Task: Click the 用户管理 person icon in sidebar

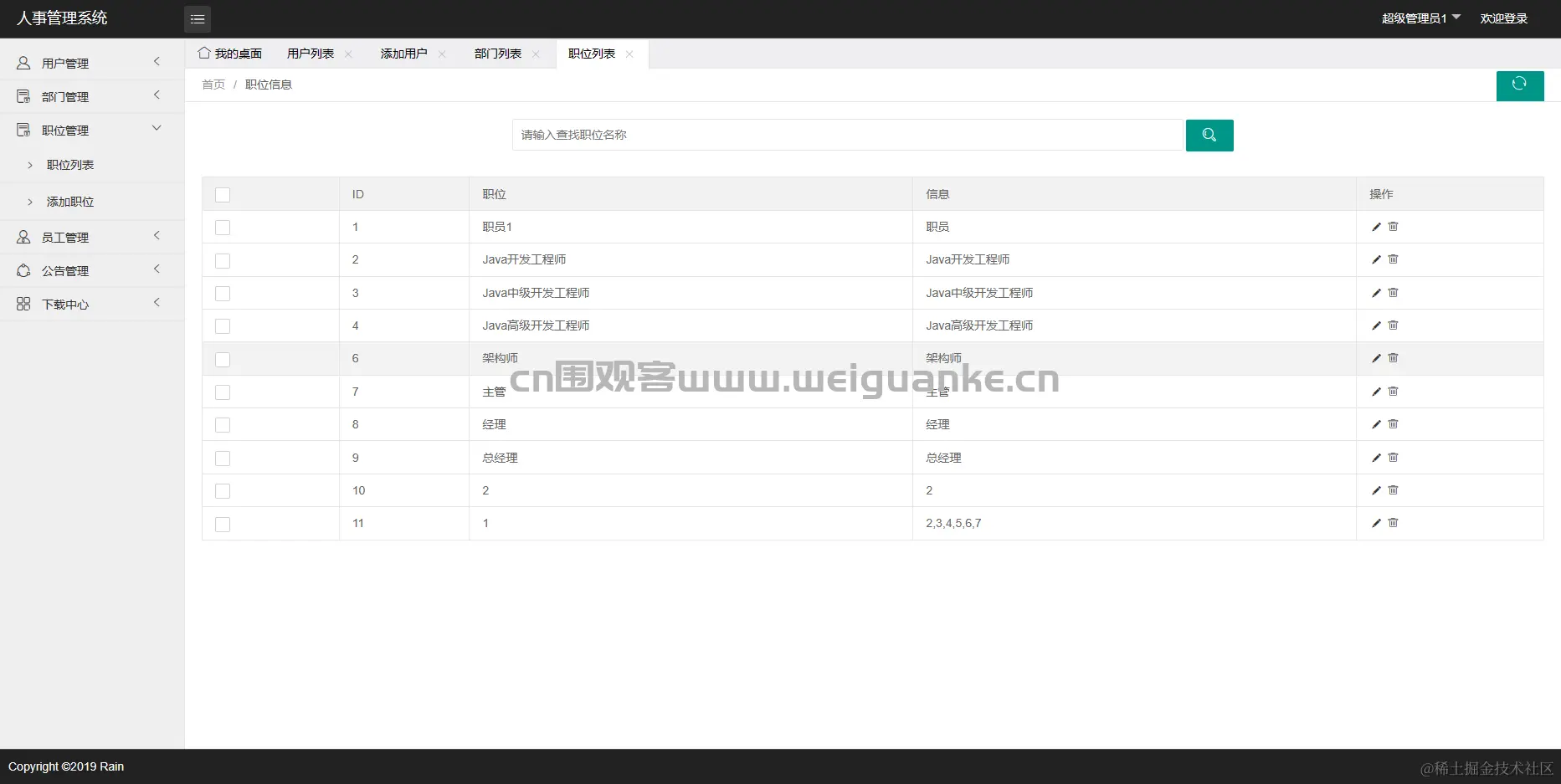Action: 23,63
